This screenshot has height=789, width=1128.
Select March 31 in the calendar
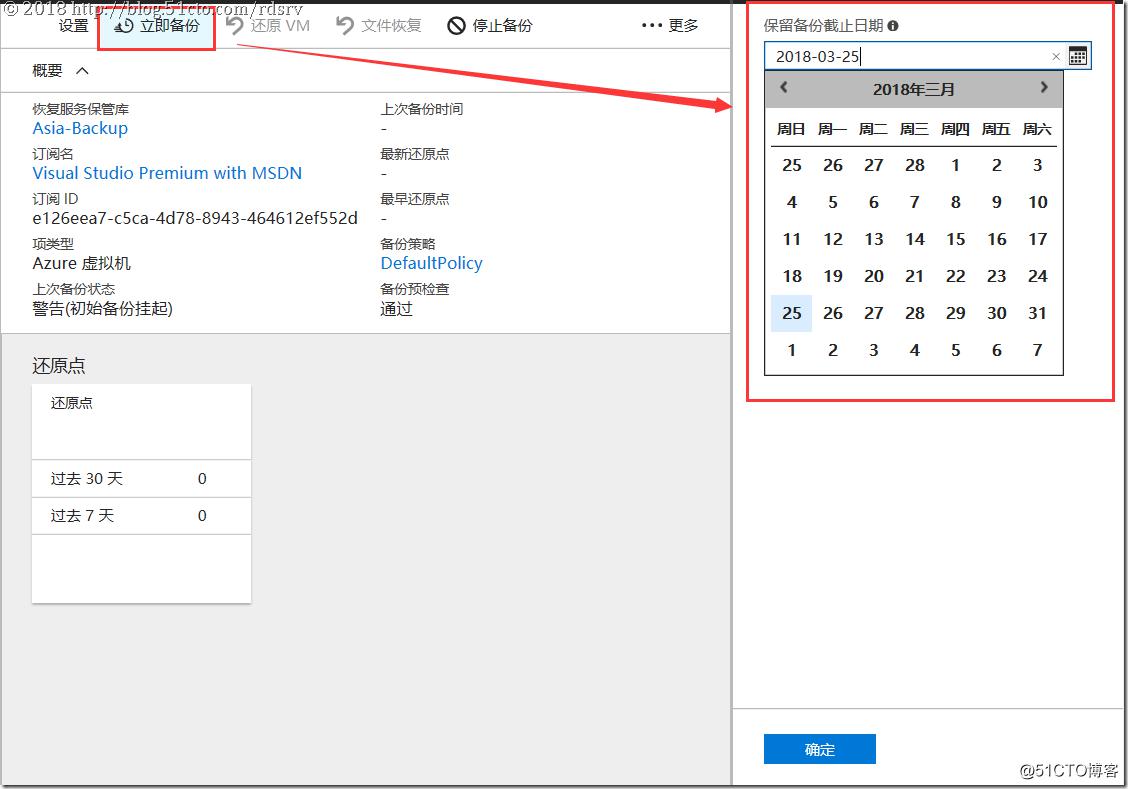point(1037,313)
